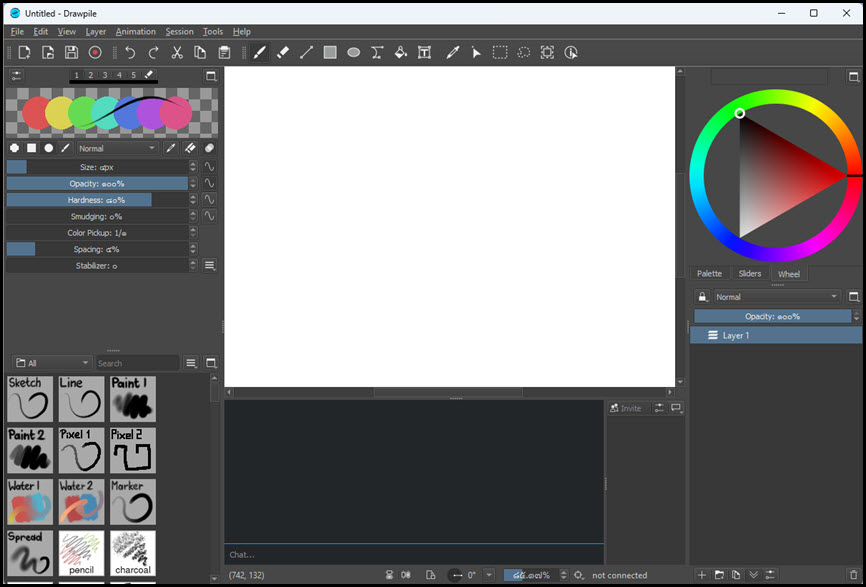866x587 pixels.
Task: Open the layer blend mode Normal dropdown
Action: 777,297
